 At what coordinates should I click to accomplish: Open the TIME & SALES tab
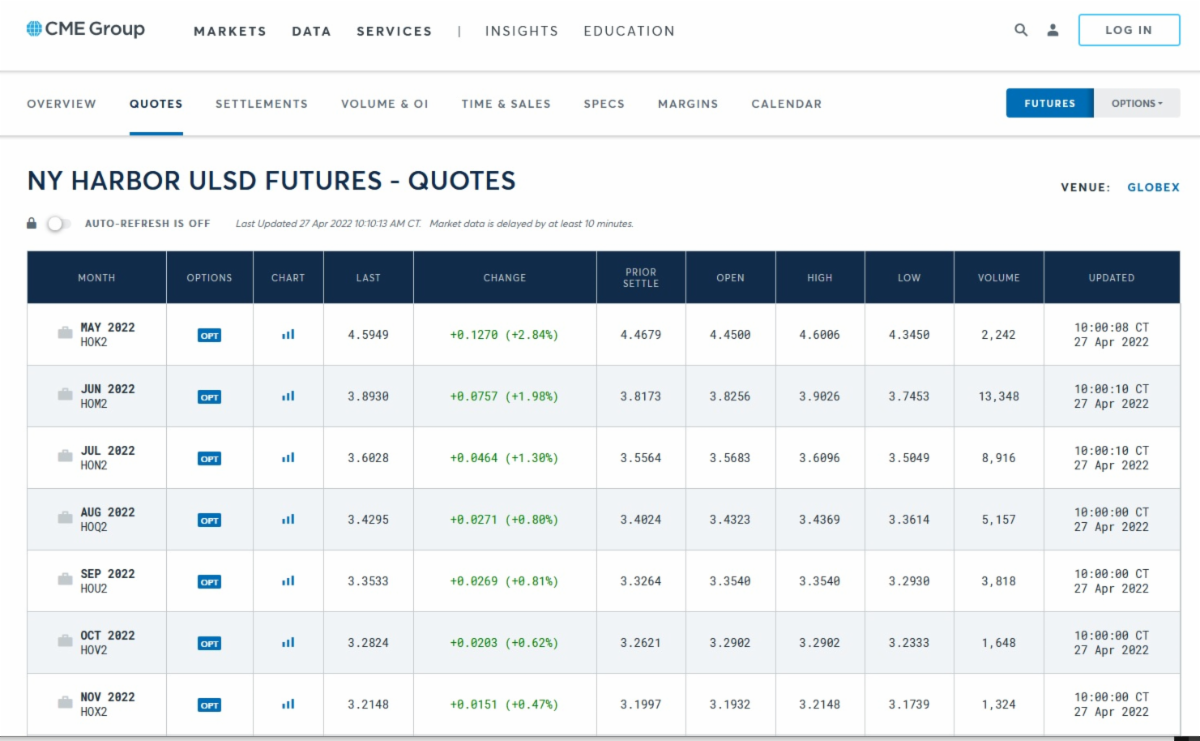tap(506, 104)
